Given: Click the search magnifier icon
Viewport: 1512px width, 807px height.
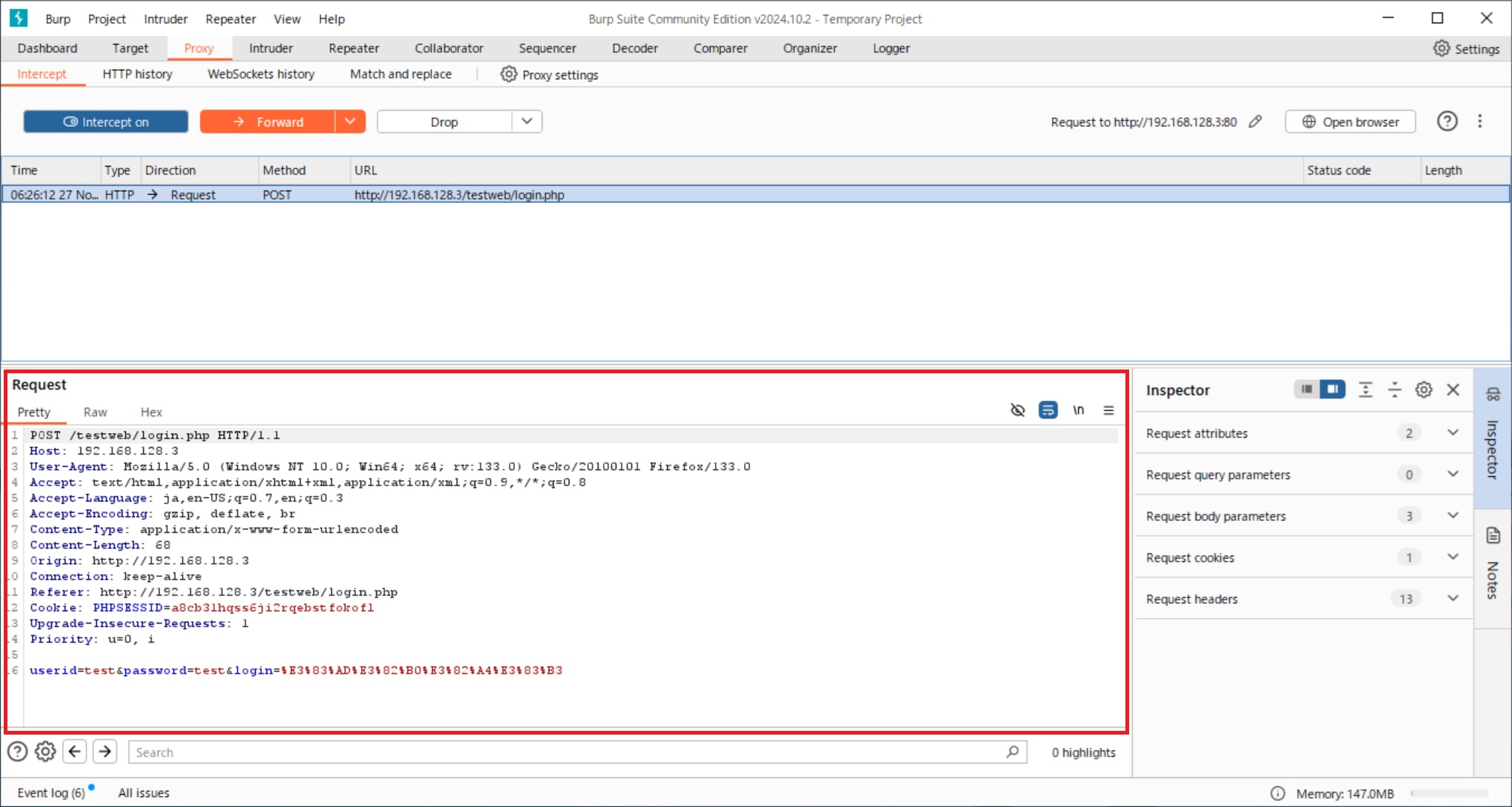Looking at the screenshot, I should click(x=1012, y=752).
